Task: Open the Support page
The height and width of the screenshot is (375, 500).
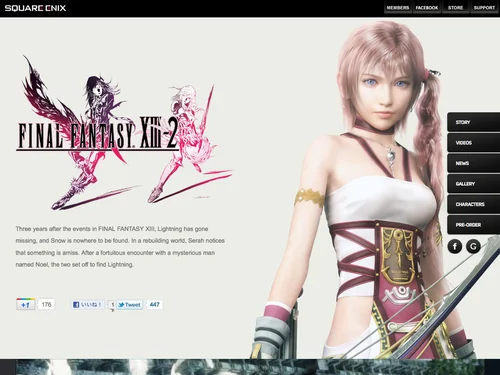Action: click(x=484, y=8)
